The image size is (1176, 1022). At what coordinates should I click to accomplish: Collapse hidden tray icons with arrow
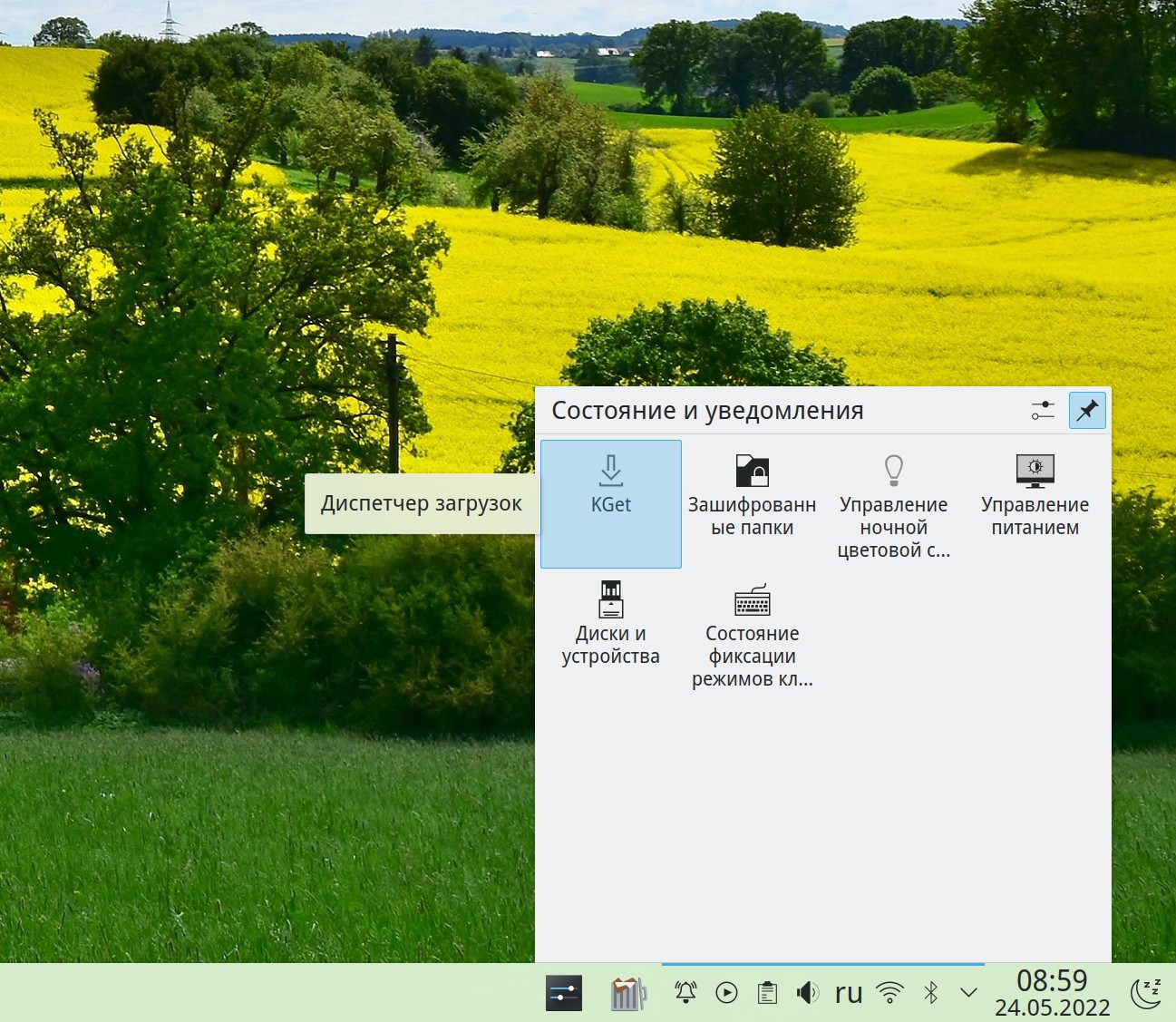pos(968,993)
